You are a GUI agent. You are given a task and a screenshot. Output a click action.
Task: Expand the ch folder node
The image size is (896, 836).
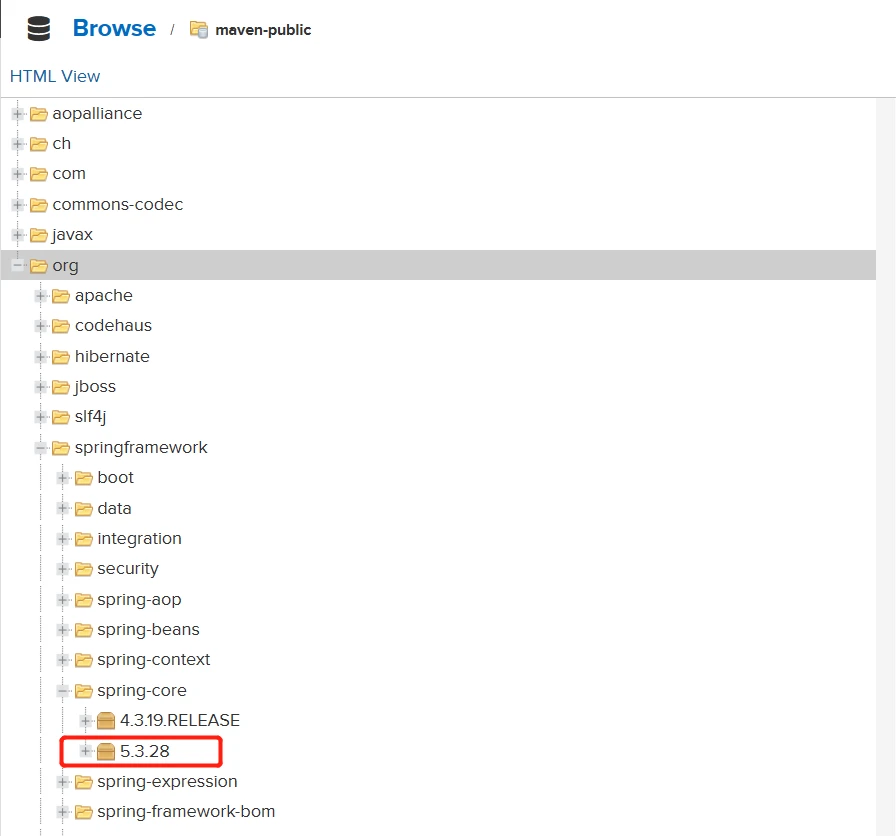click(18, 143)
